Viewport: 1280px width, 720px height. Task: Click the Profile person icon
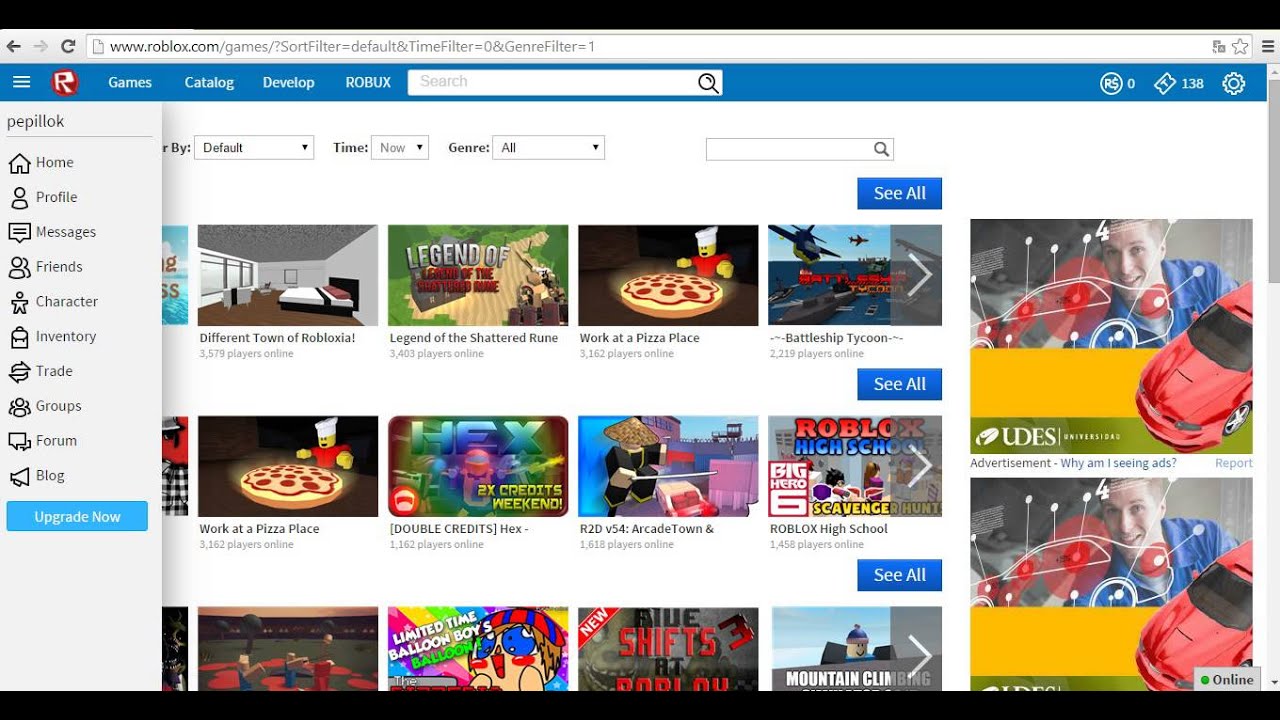pos(19,198)
